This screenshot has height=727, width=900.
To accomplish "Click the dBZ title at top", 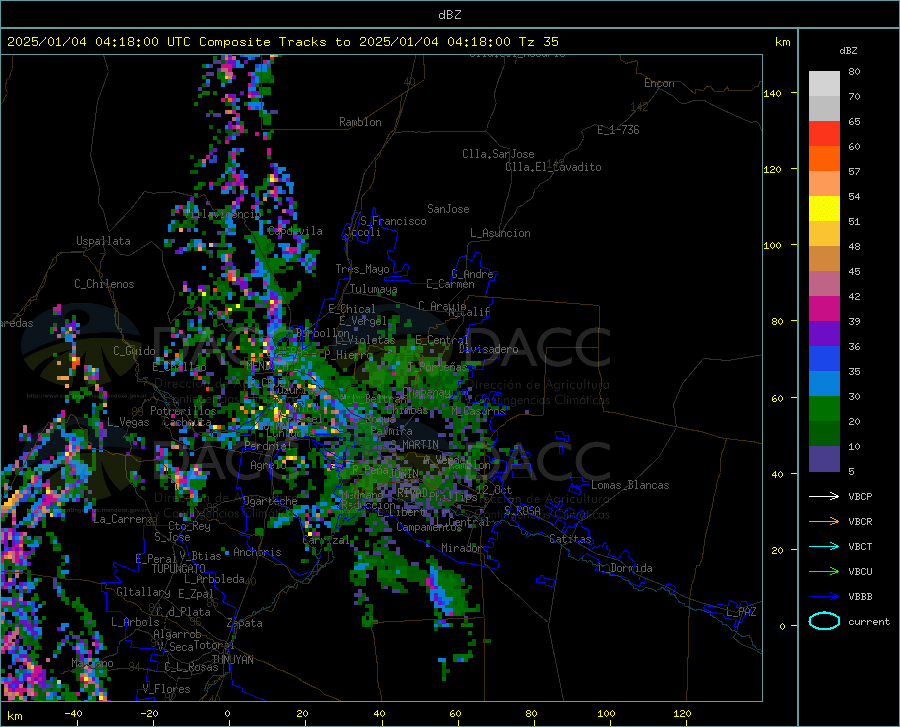I will click(449, 15).
